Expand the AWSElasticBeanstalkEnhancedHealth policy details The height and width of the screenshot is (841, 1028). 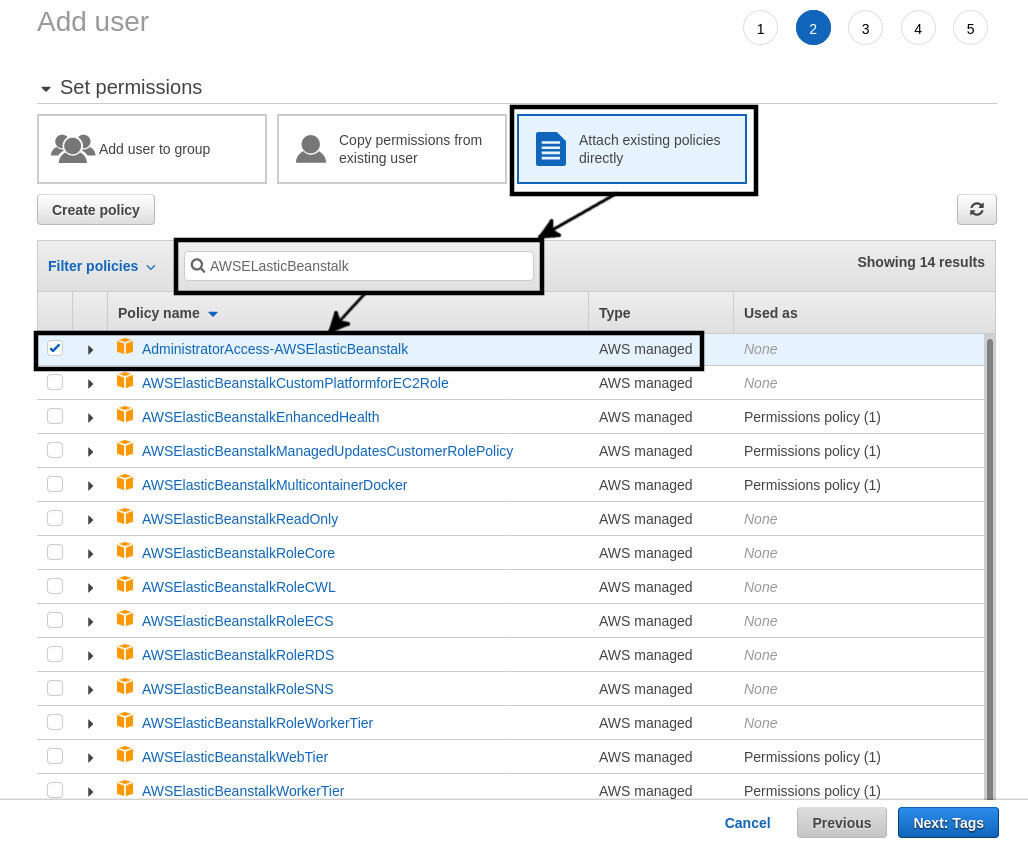click(x=90, y=417)
